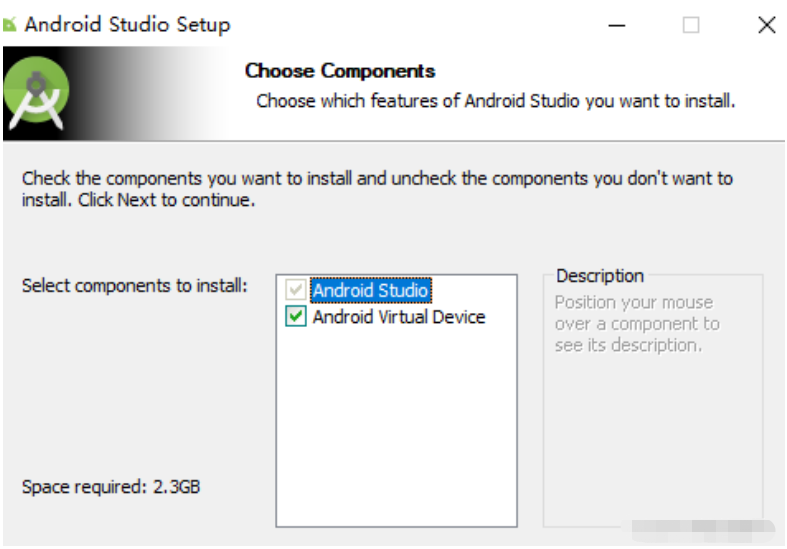Click the disabled maximize window button
This screenshot has height=549, width=787.
coord(691,25)
